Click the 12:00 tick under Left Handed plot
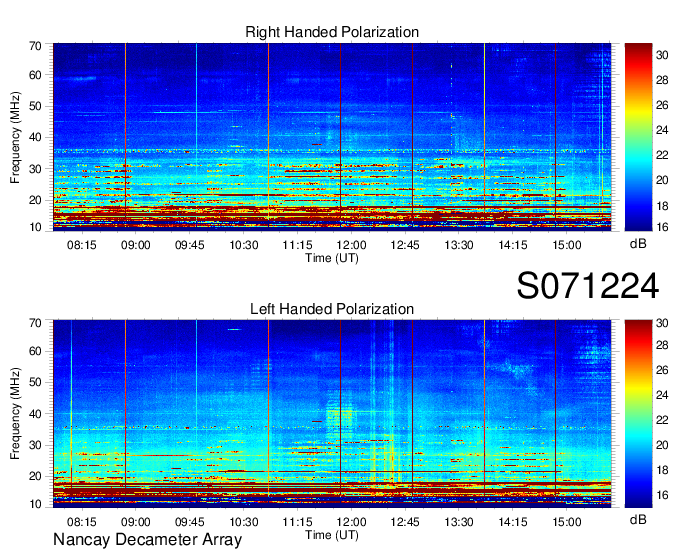Viewport: 680px width, 552px height. [351, 522]
